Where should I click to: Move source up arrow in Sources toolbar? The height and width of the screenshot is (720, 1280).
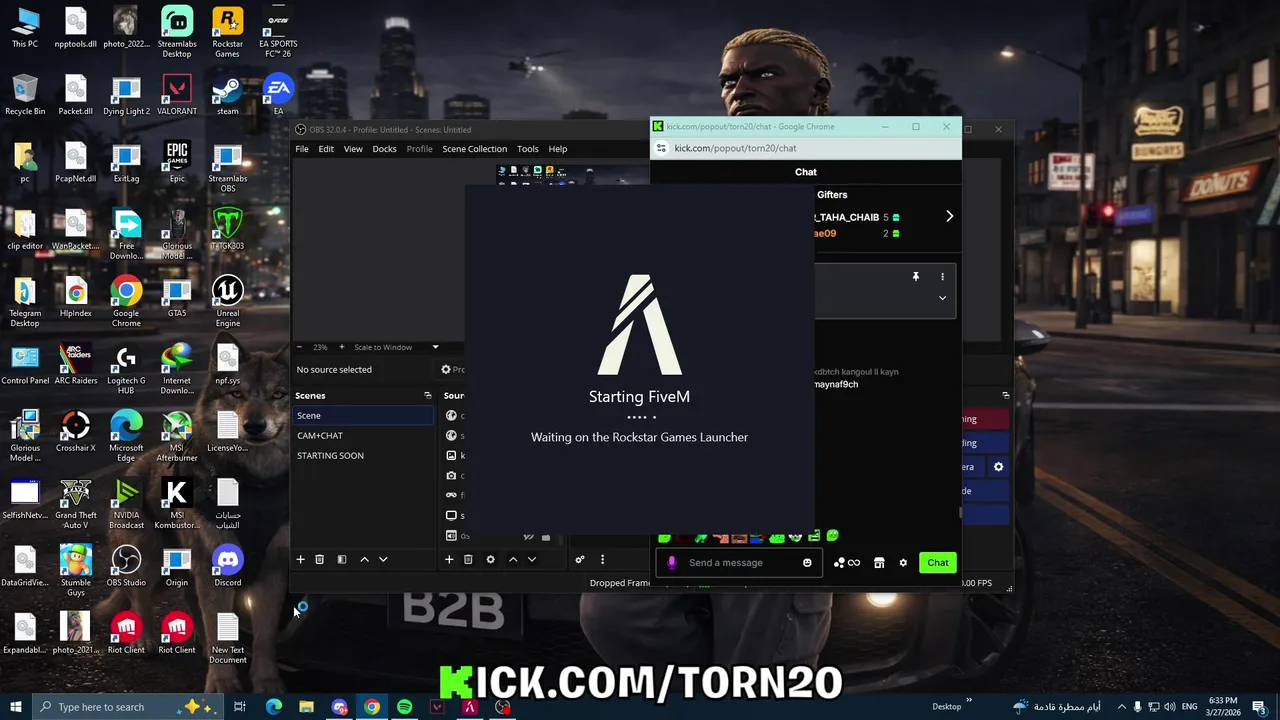pyautogui.click(x=513, y=560)
